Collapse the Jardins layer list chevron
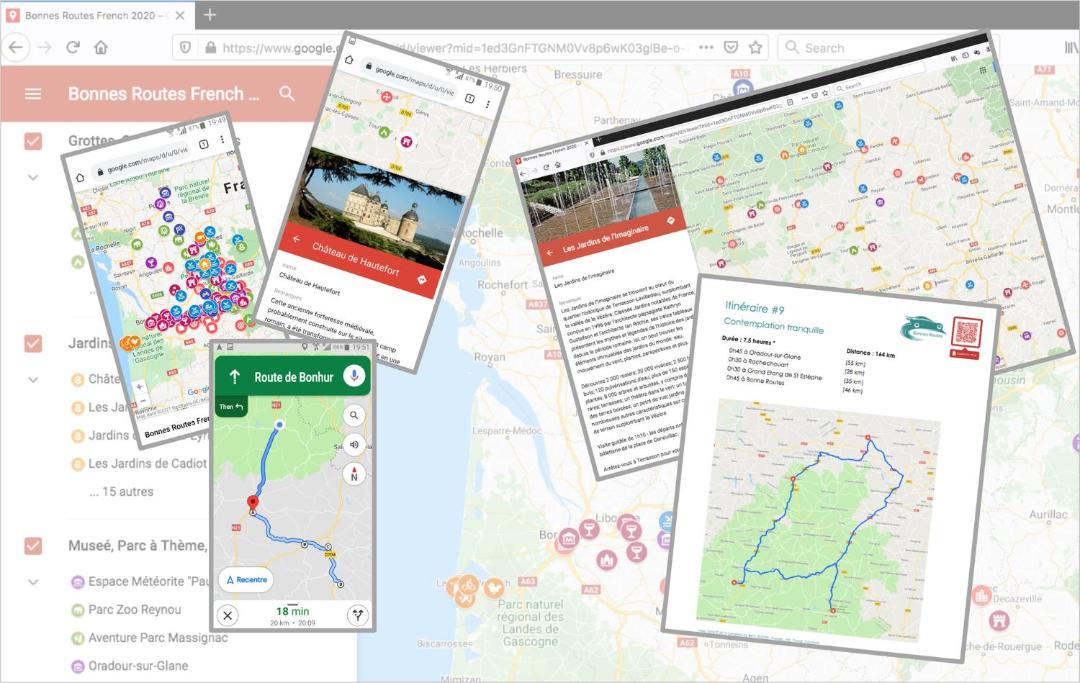1080x683 pixels. pos(33,380)
